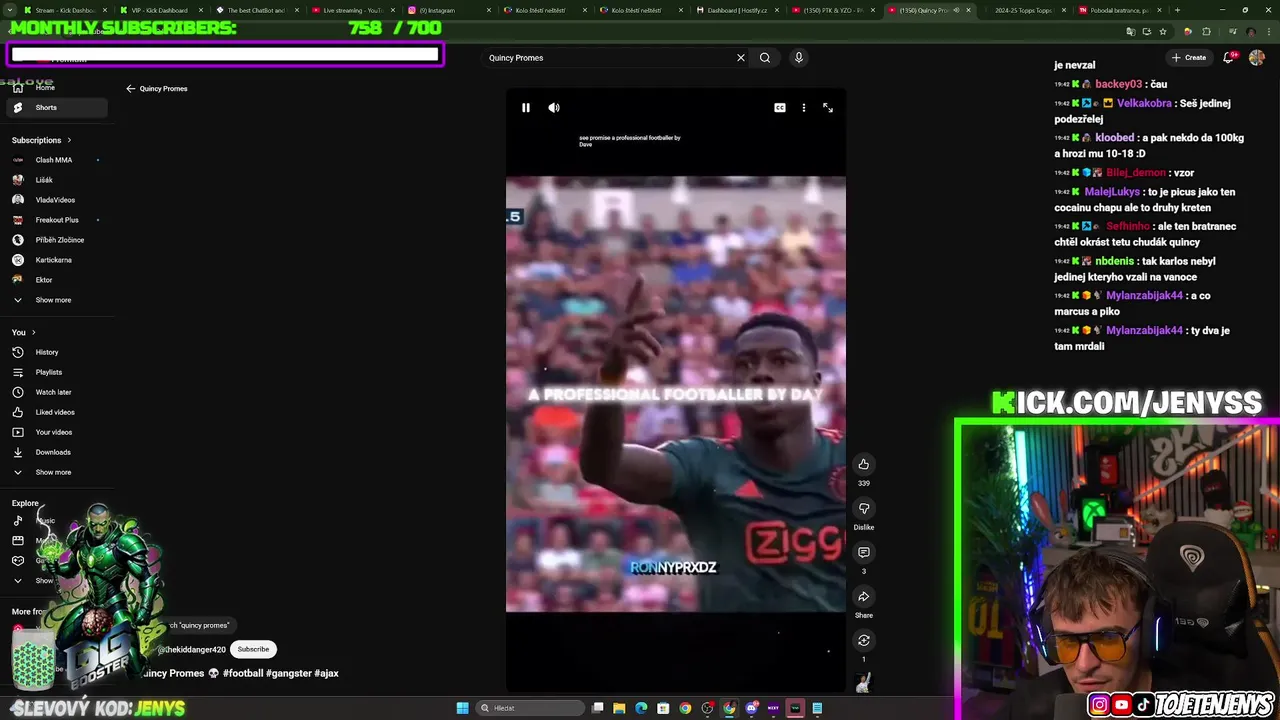
Task: Expand the You section
Action: 24,332
